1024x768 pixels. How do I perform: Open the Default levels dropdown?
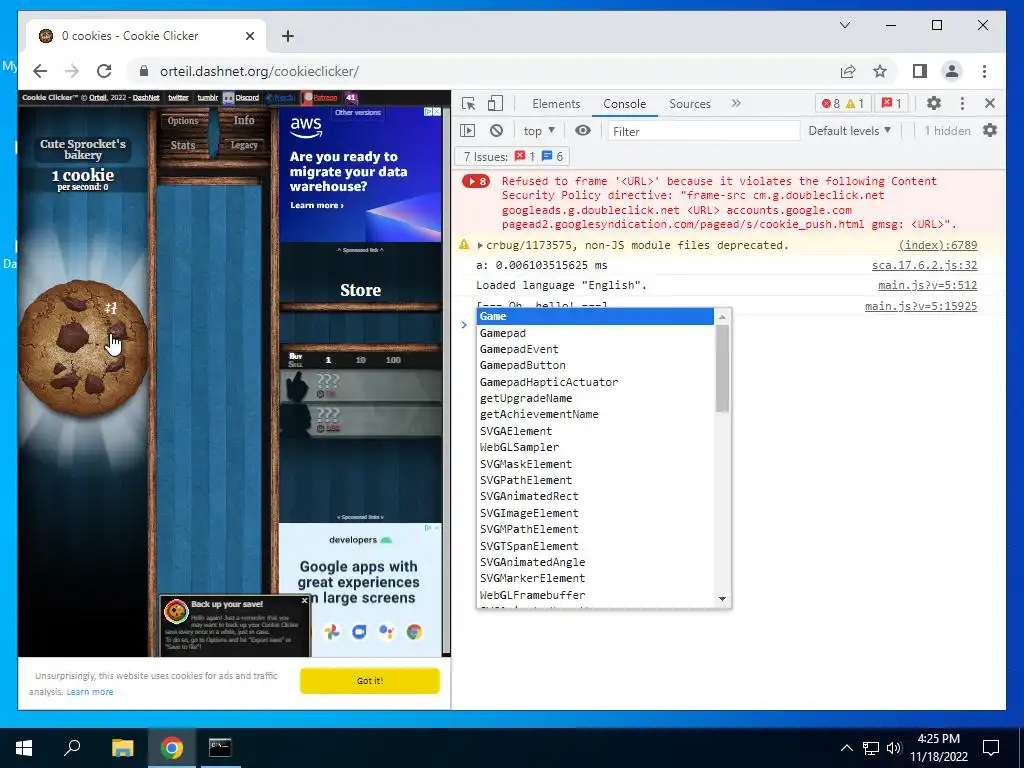tap(850, 131)
